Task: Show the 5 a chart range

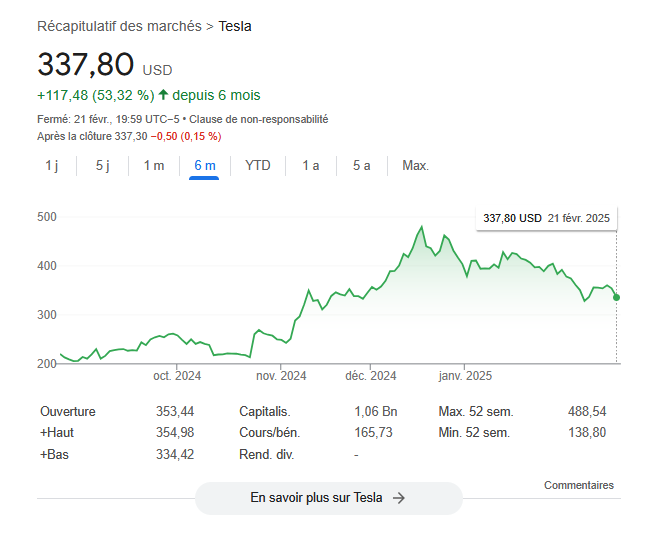Action: (362, 166)
